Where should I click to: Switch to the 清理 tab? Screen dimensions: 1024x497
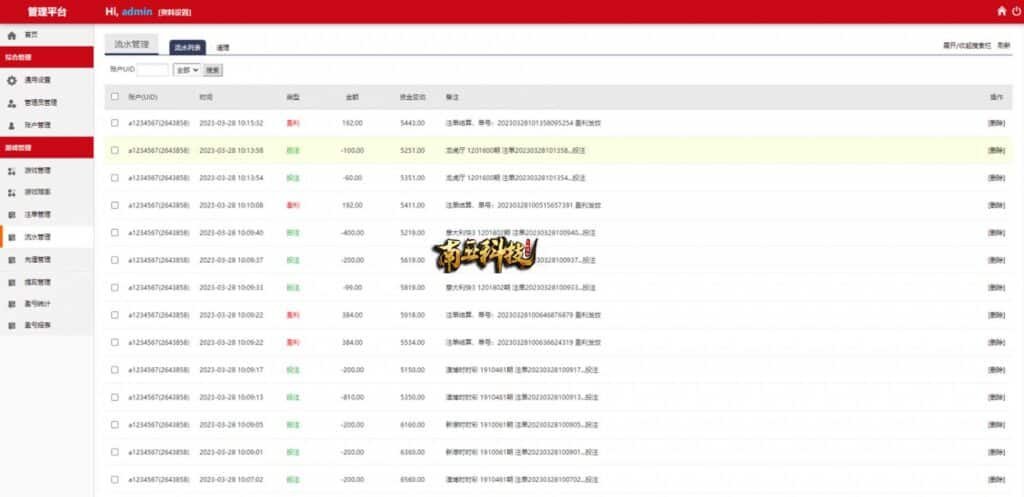point(223,47)
